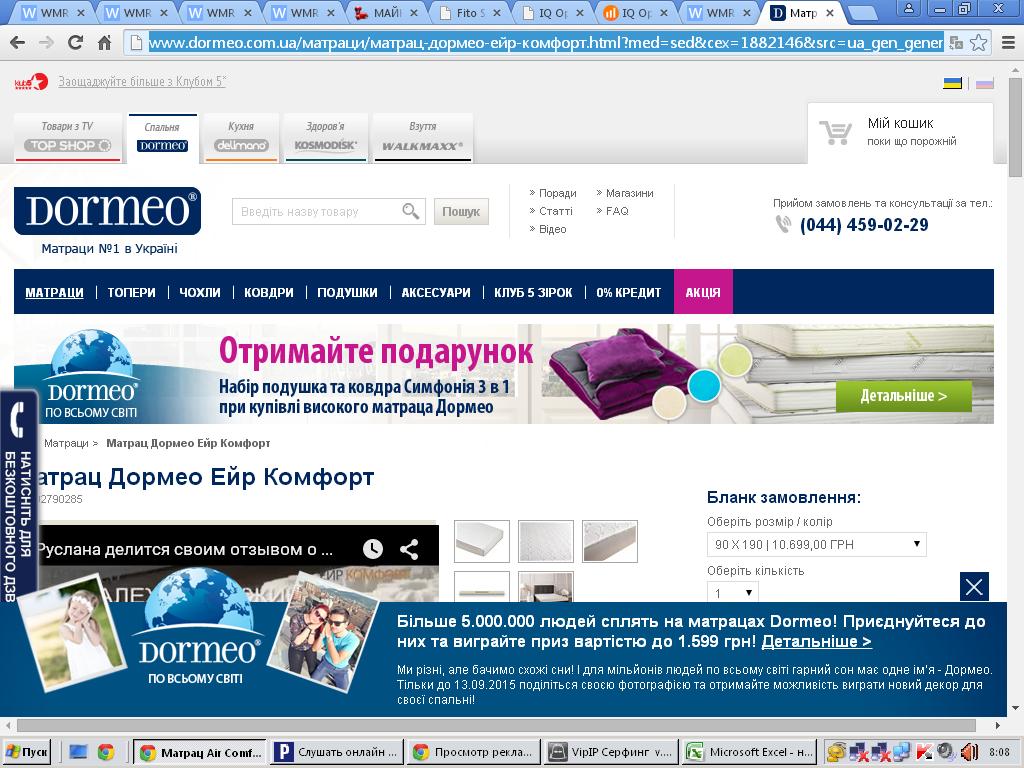Select ТОПЕРИ in the navigation bar
Viewport: 1024px width, 768px height.
[131, 293]
